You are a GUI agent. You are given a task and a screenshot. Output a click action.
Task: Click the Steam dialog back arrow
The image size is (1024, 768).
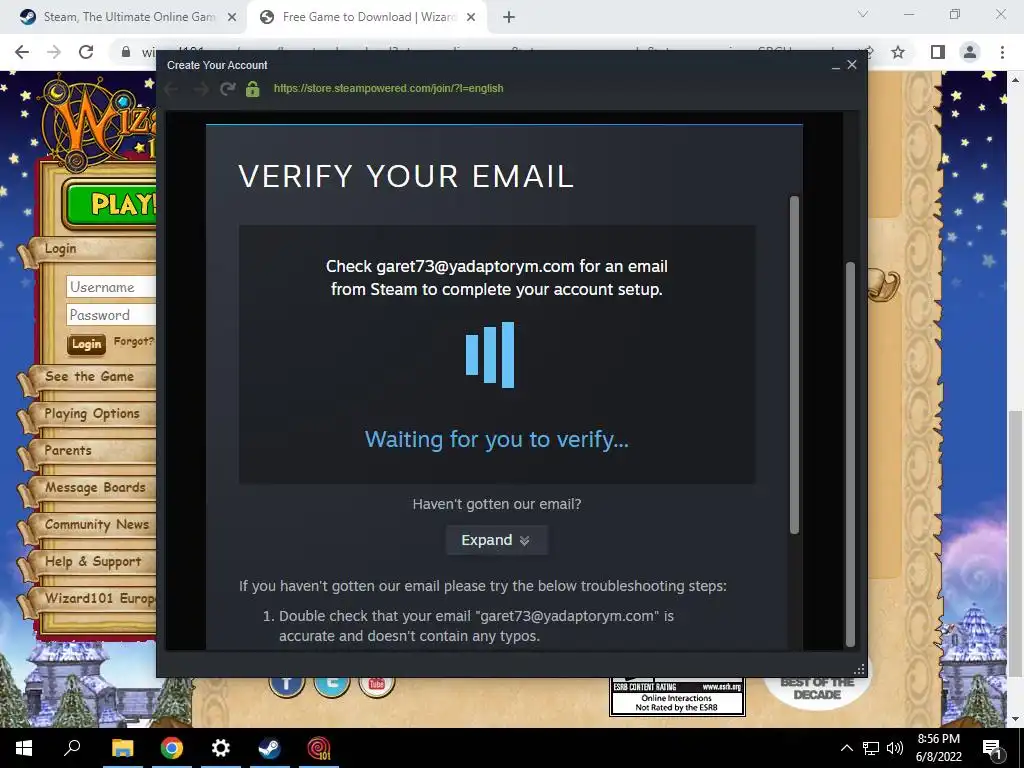(x=172, y=88)
